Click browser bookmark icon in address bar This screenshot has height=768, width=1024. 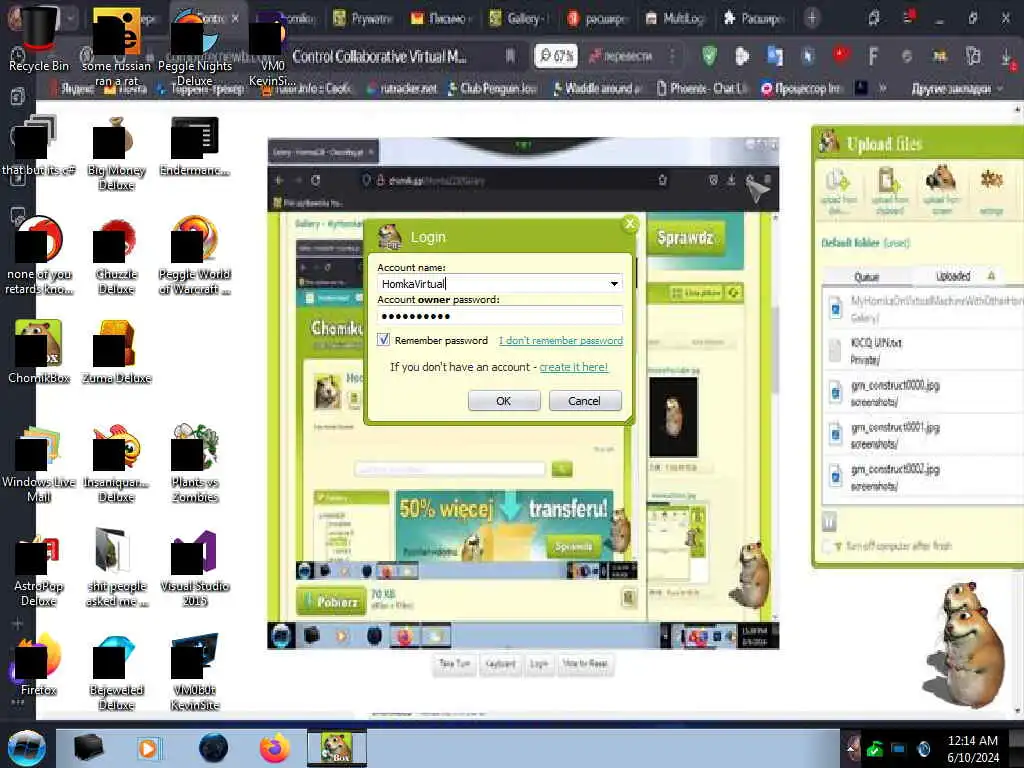tap(510, 56)
